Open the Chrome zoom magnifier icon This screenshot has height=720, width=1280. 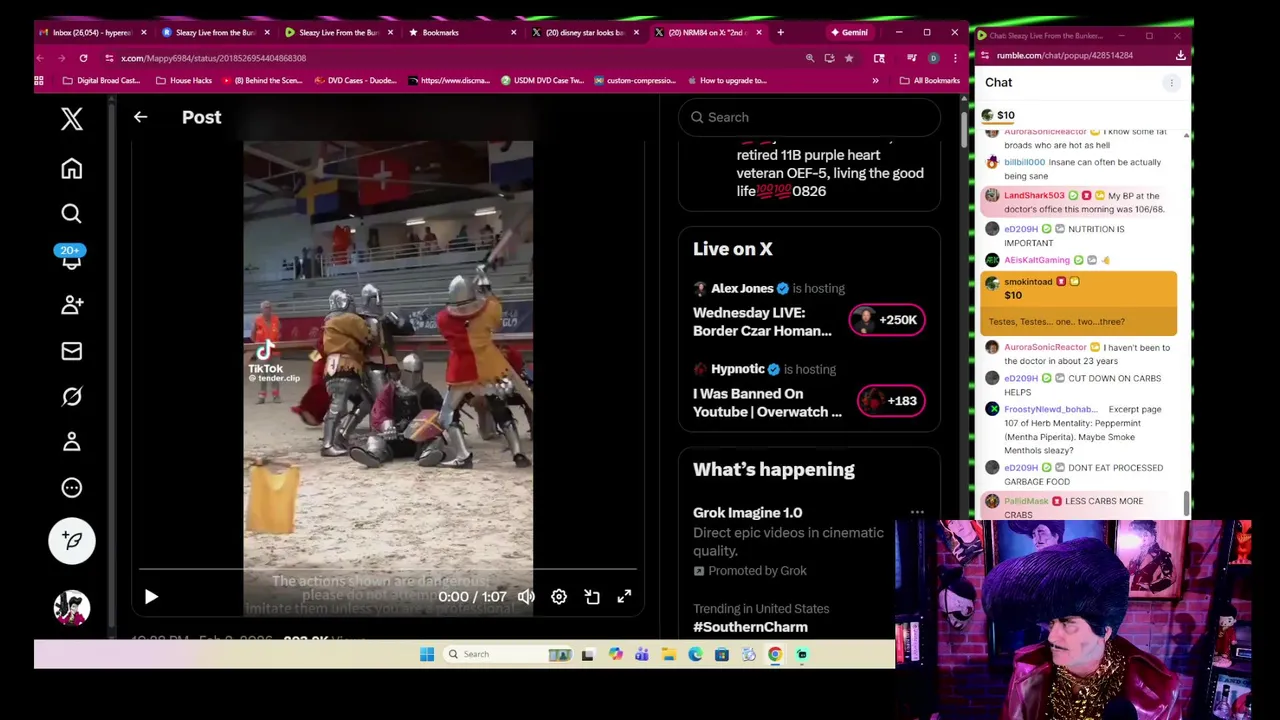click(x=810, y=58)
